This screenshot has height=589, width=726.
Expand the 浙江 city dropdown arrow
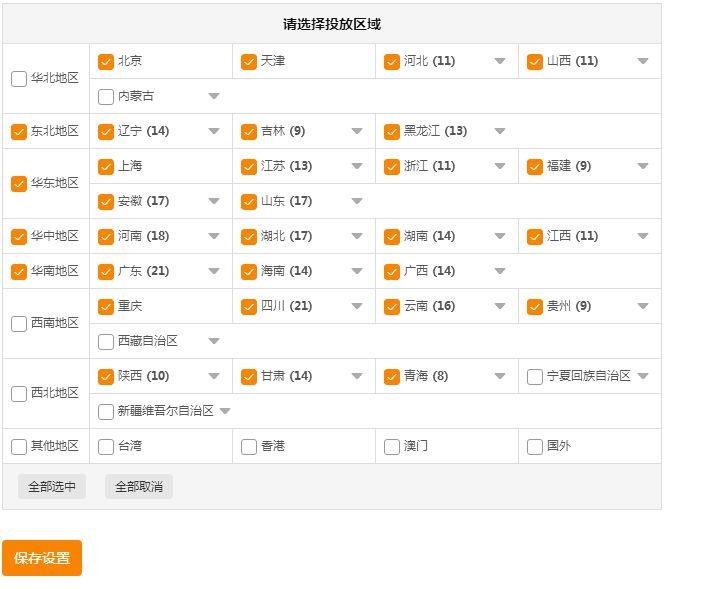tap(500, 166)
